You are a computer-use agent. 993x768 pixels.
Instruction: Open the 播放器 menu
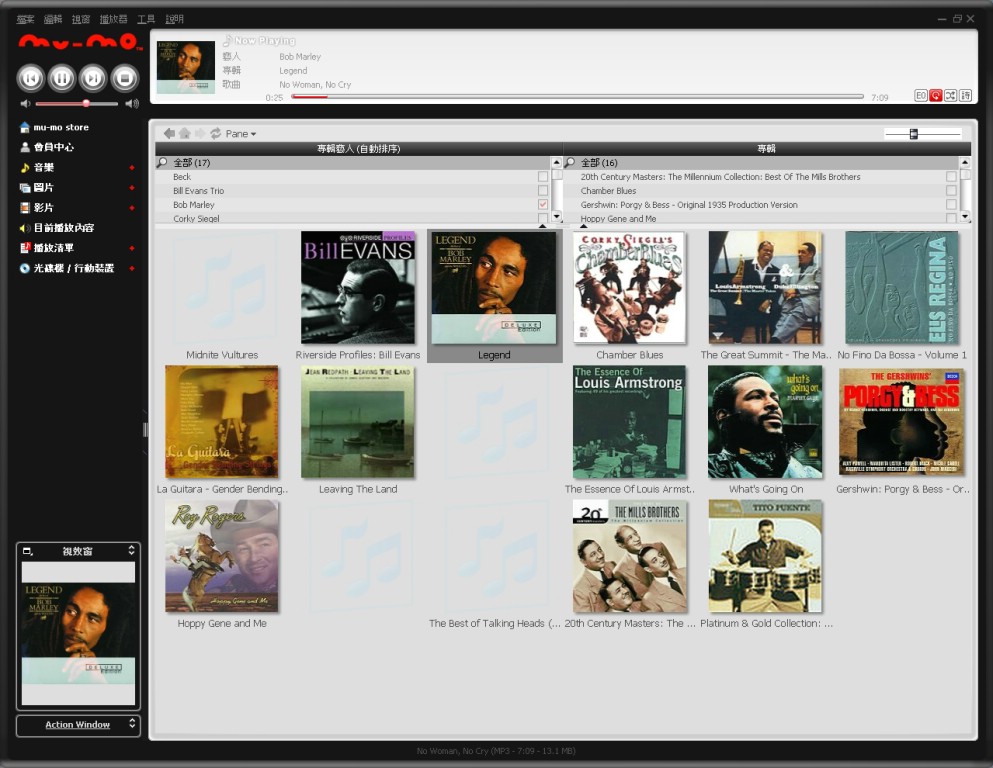113,19
